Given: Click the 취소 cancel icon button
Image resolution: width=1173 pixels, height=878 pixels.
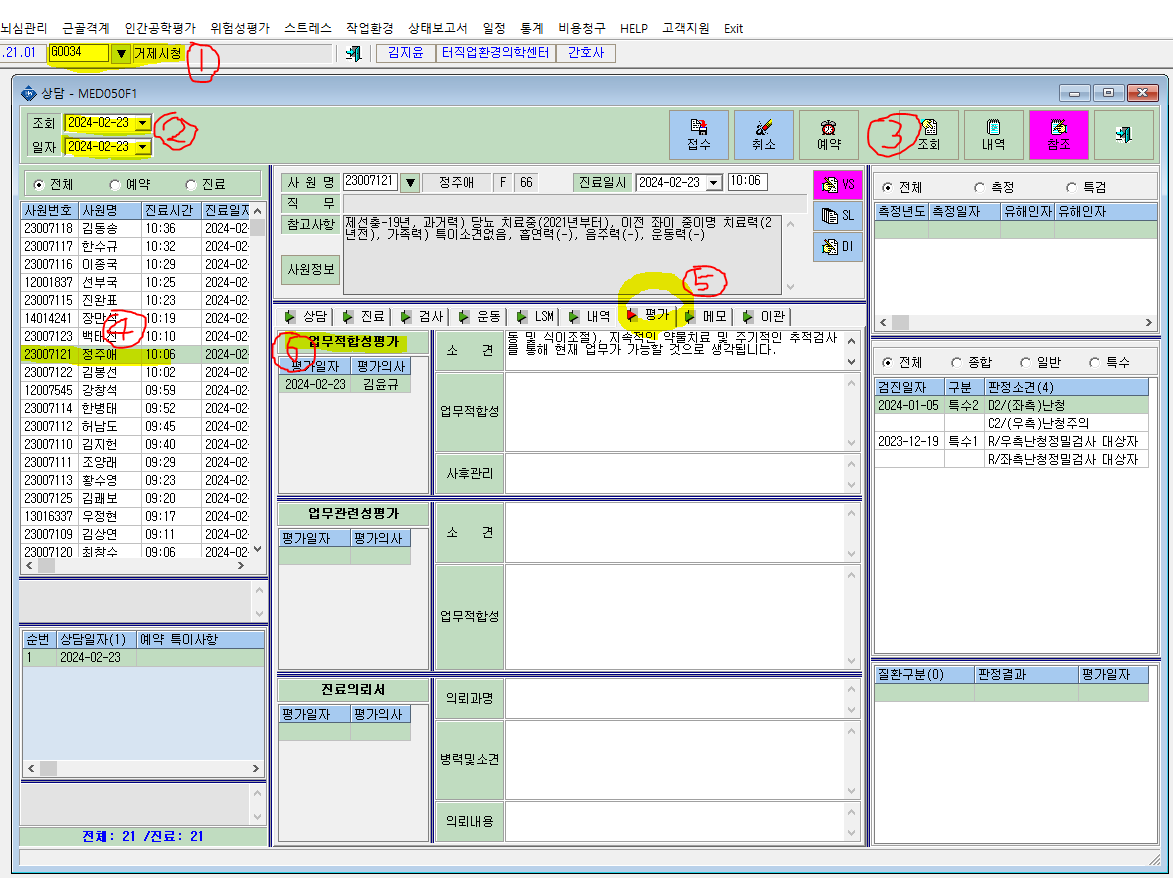Looking at the screenshot, I should pos(764,135).
